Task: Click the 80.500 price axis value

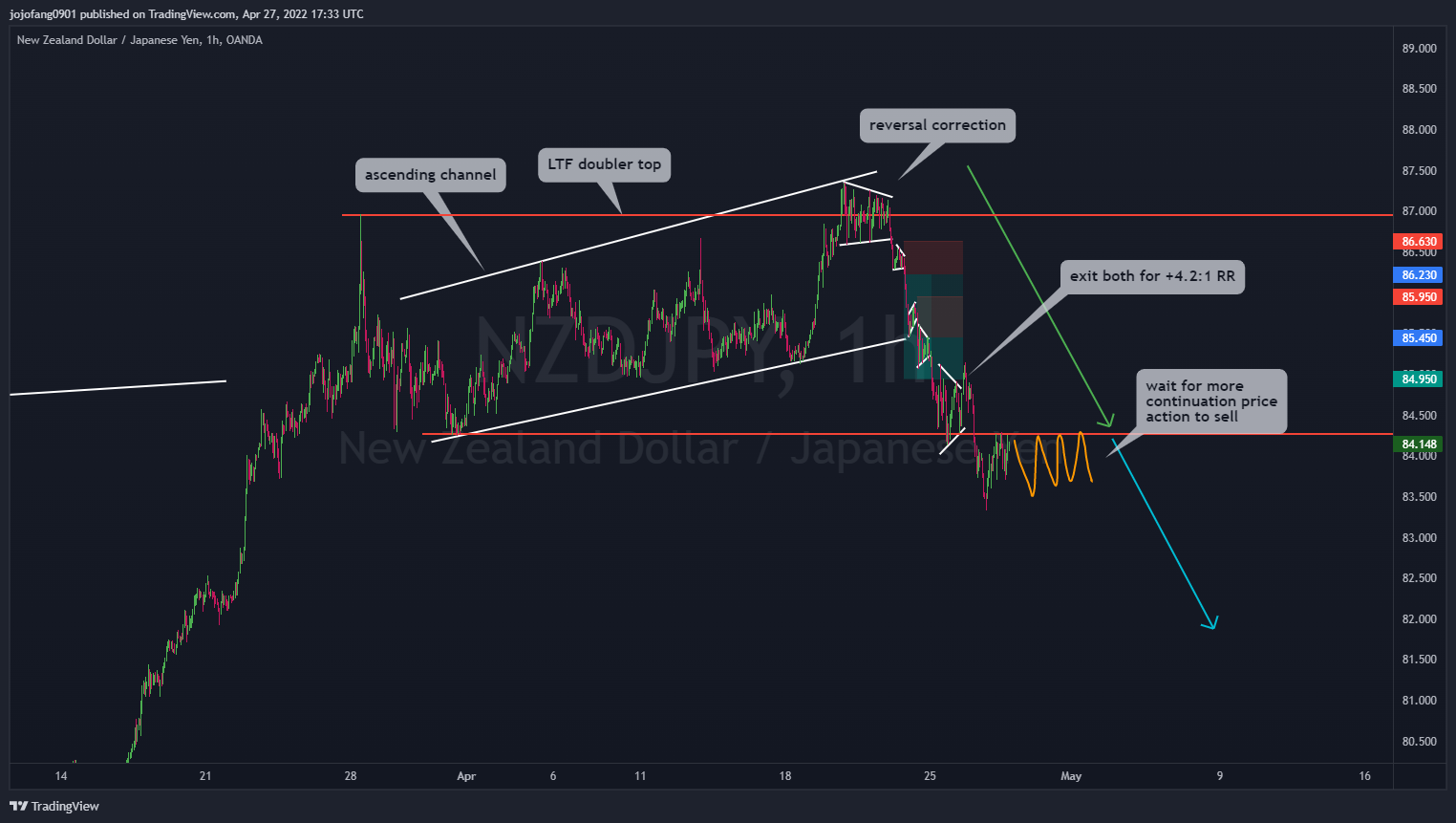Action: click(1419, 742)
